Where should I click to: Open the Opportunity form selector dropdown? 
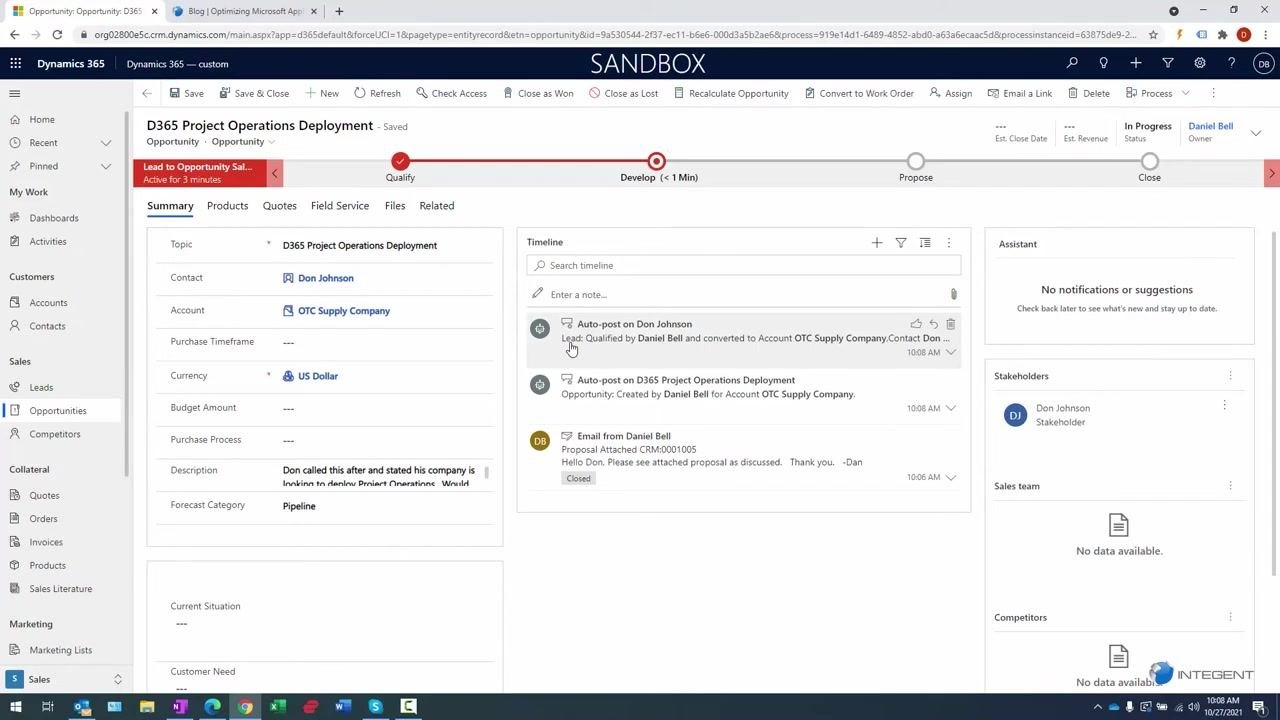click(243, 141)
